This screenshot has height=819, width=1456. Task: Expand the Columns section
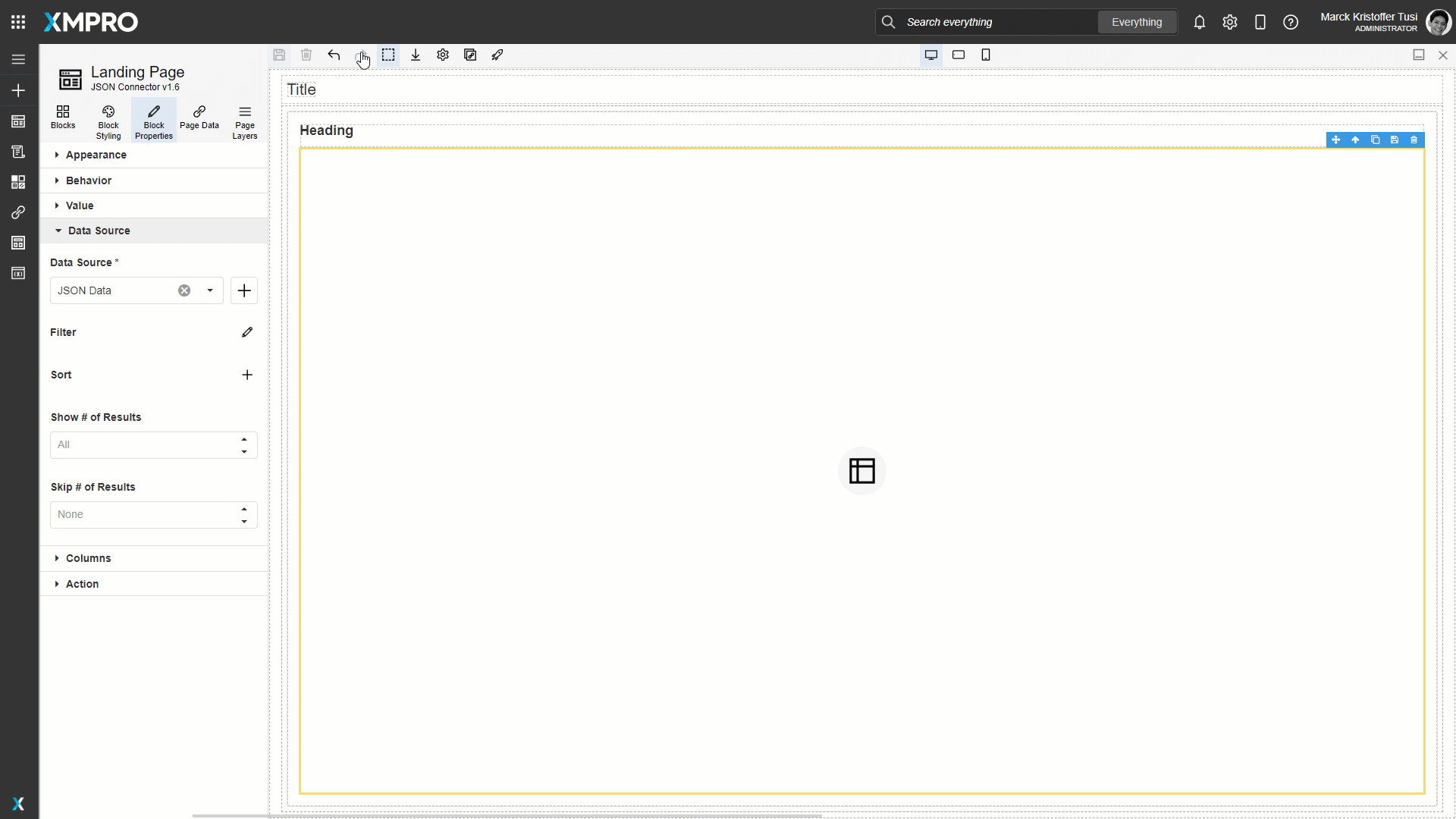coord(88,558)
